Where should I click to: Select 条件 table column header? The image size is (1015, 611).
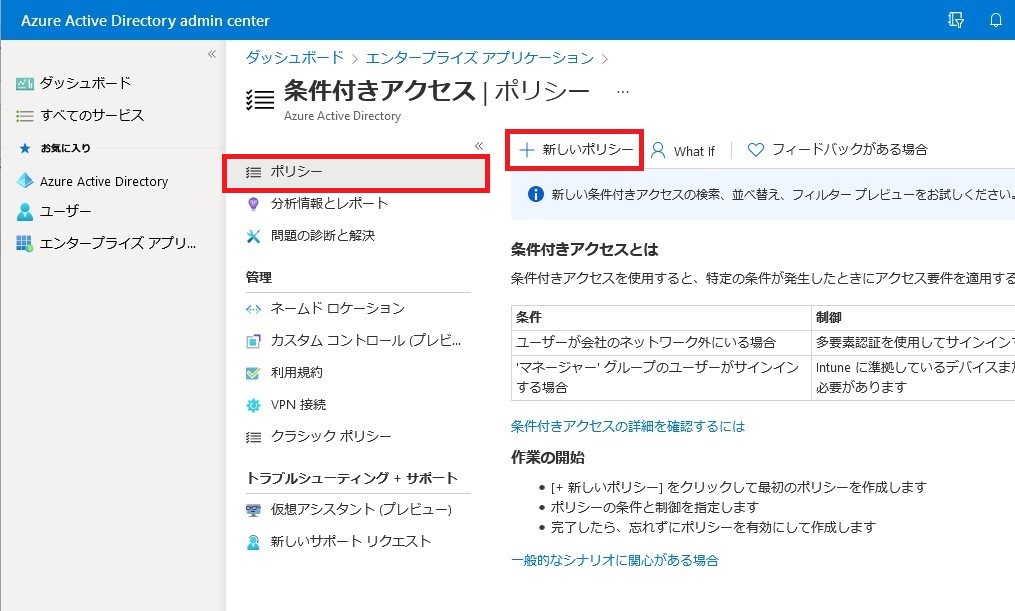(661, 317)
